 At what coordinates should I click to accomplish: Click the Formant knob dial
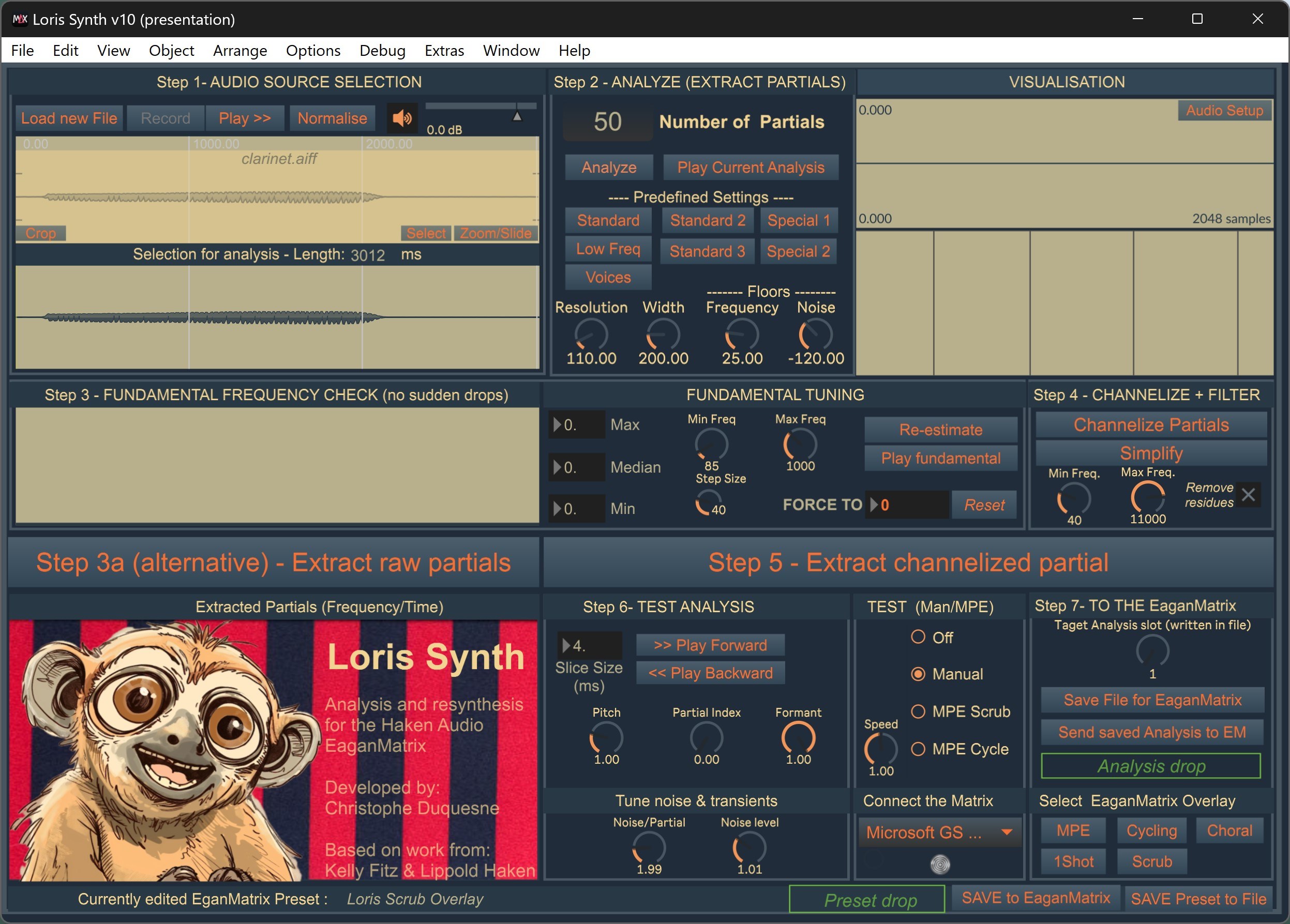(798, 738)
